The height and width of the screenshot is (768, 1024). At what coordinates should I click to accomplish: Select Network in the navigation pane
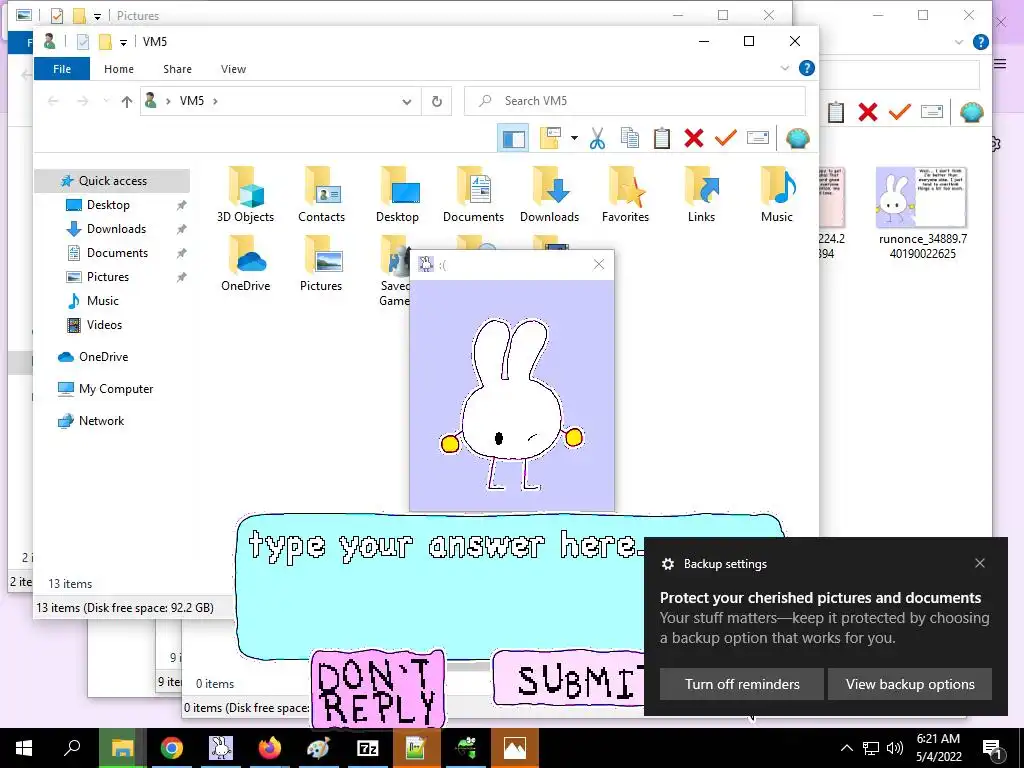click(x=101, y=421)
